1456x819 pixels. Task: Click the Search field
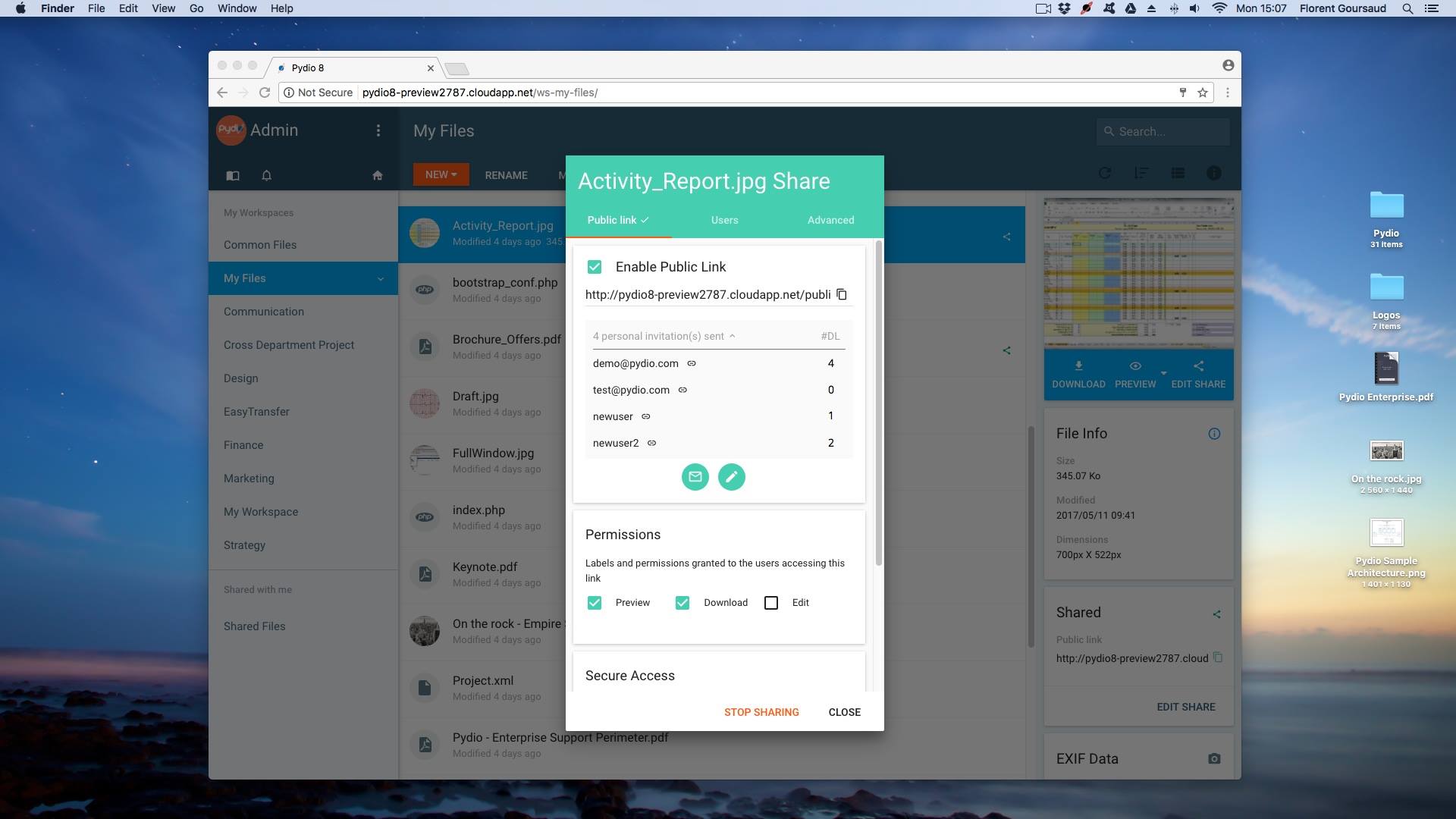coord(1163,131)
